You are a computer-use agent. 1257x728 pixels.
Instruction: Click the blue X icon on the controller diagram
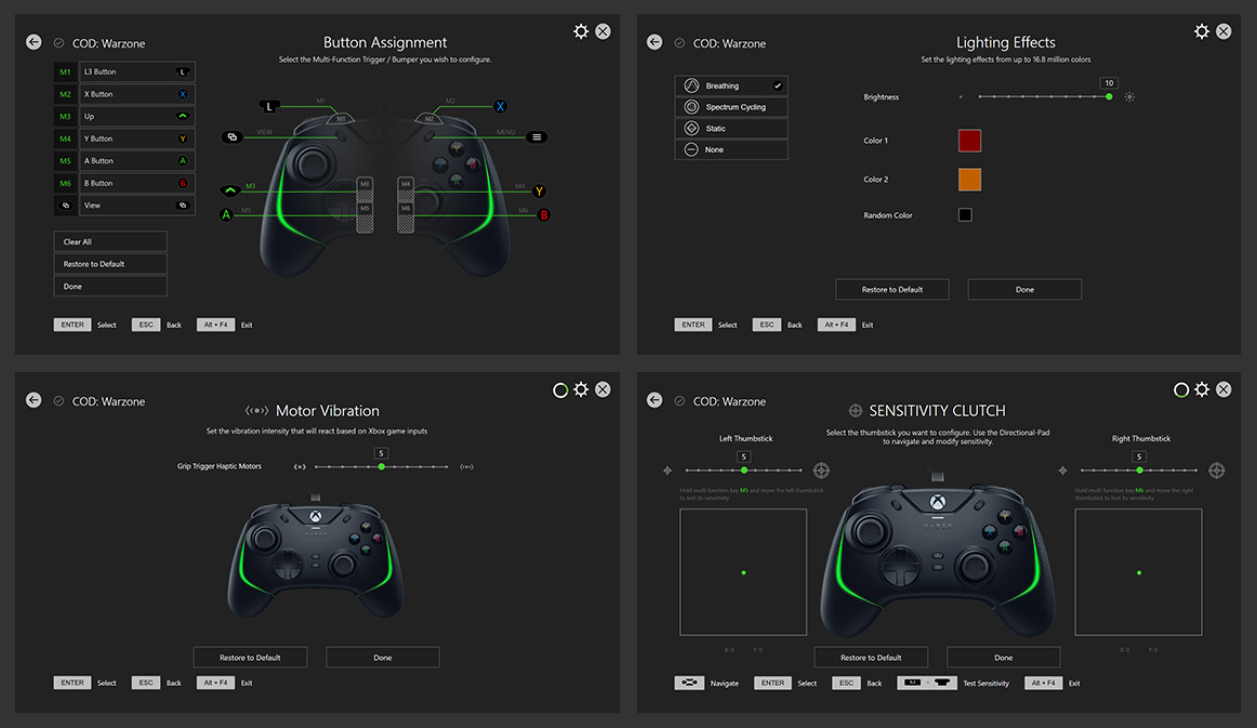pyautogui.click(x=500, y=106)
